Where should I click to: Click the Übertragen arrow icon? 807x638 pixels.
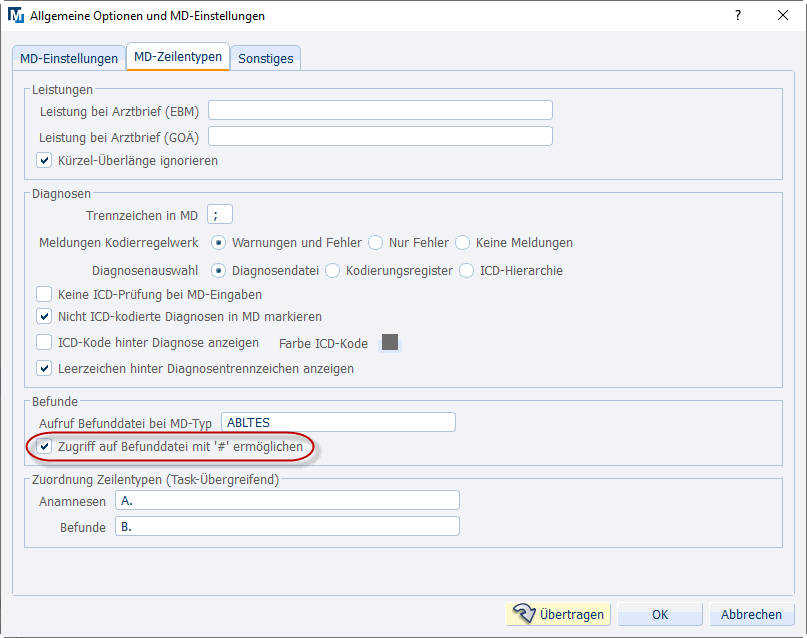point(524,614)
